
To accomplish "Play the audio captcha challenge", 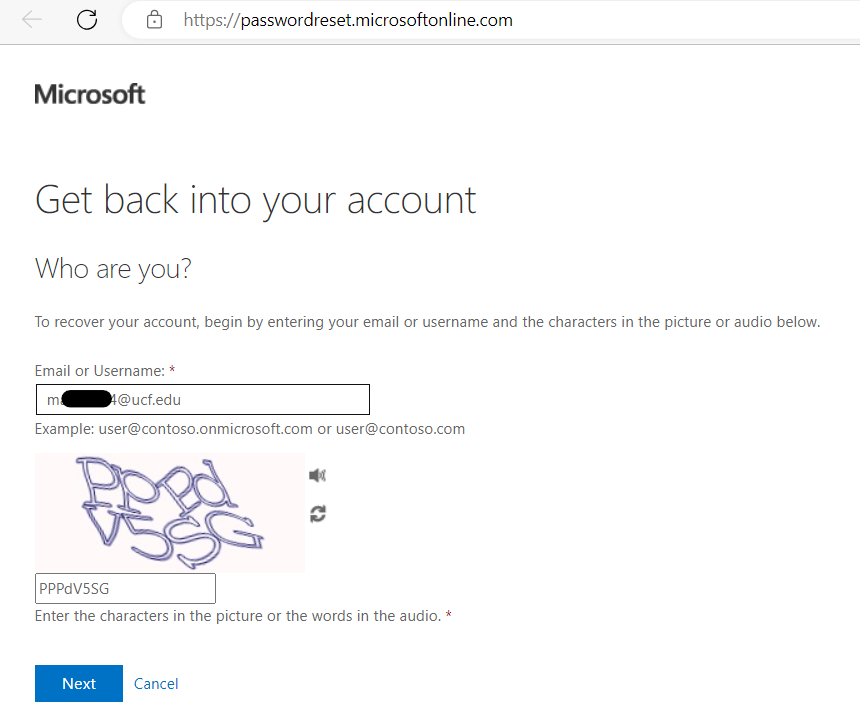I will (317, 475).
